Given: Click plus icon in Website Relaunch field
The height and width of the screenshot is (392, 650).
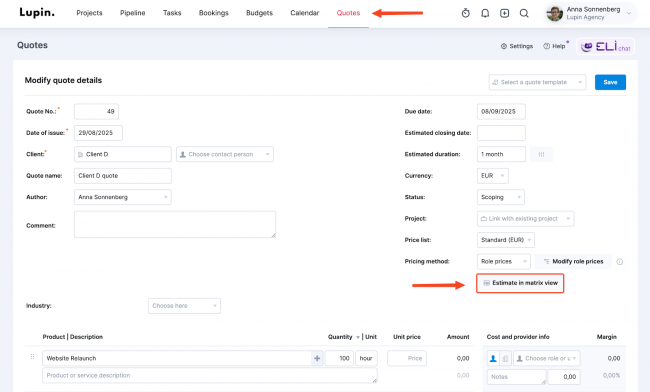Looking at the screenshot, I should click(x=317, y=358).
